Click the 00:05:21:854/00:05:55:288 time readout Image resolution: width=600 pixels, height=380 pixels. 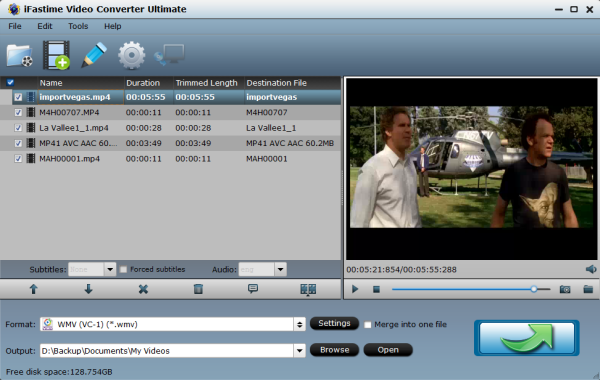click(x=401, y=270)
